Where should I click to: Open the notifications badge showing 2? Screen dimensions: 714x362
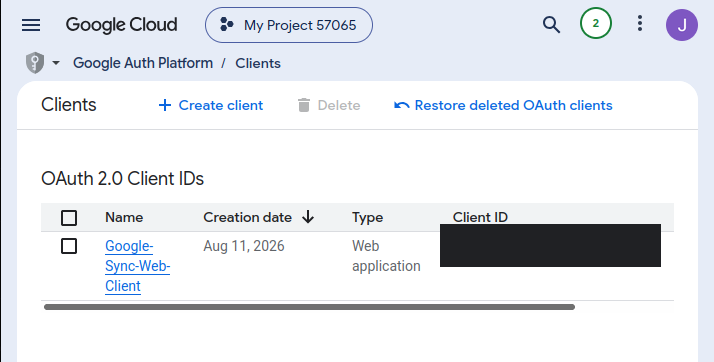point(596,23)
